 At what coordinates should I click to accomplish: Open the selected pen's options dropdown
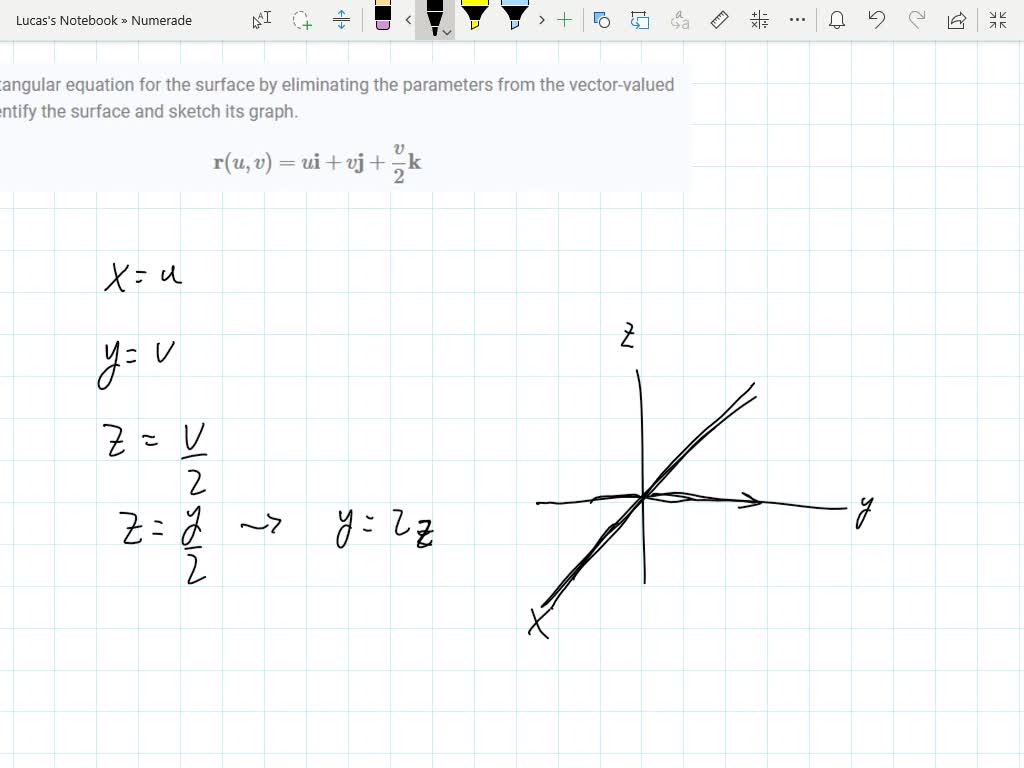click(445, 31)
